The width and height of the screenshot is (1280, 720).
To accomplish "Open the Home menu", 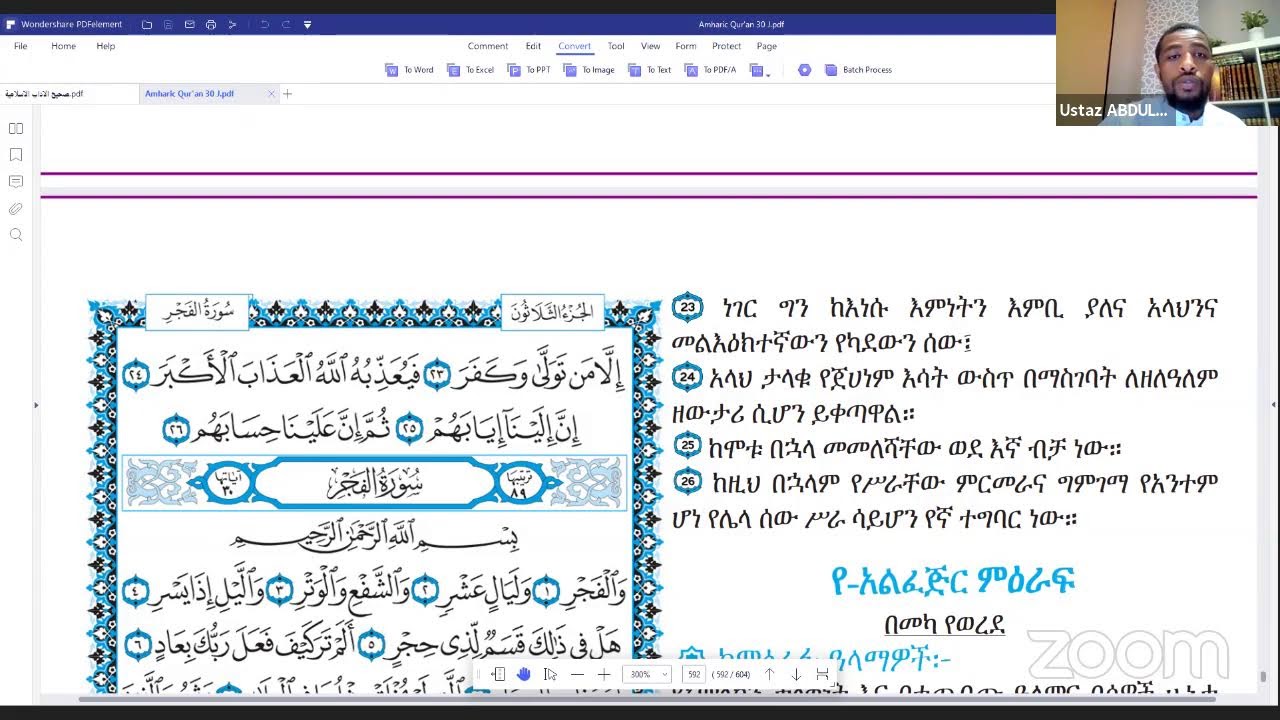I will [x=63, y=46].
